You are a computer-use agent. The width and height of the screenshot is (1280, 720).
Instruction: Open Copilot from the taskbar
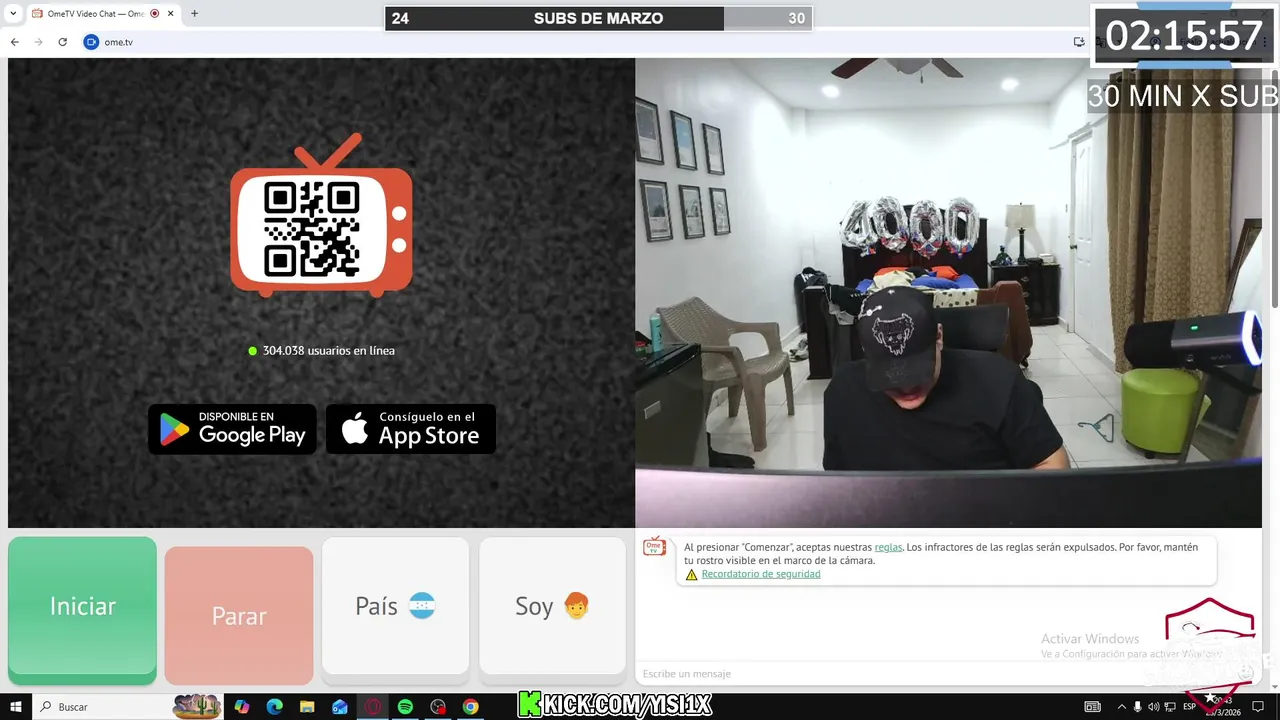point(242,707)
